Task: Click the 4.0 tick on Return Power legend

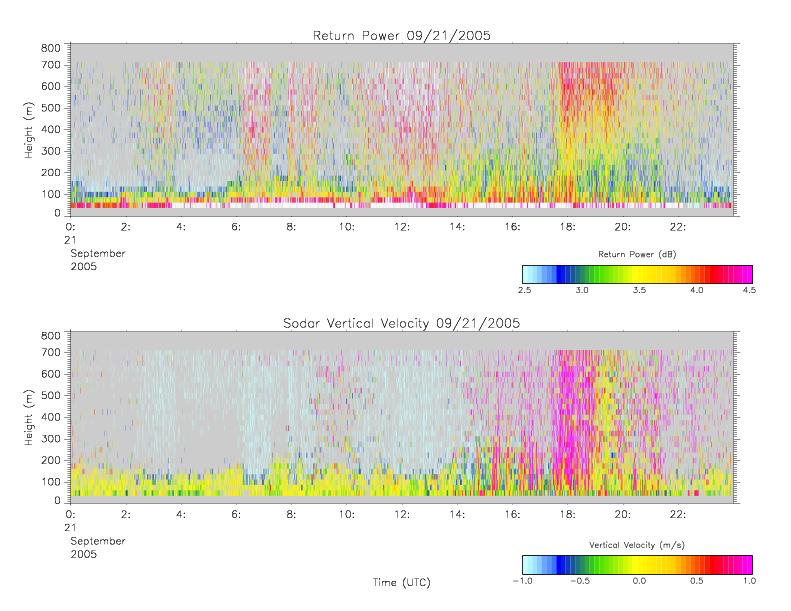Action: tap(697, 290)
